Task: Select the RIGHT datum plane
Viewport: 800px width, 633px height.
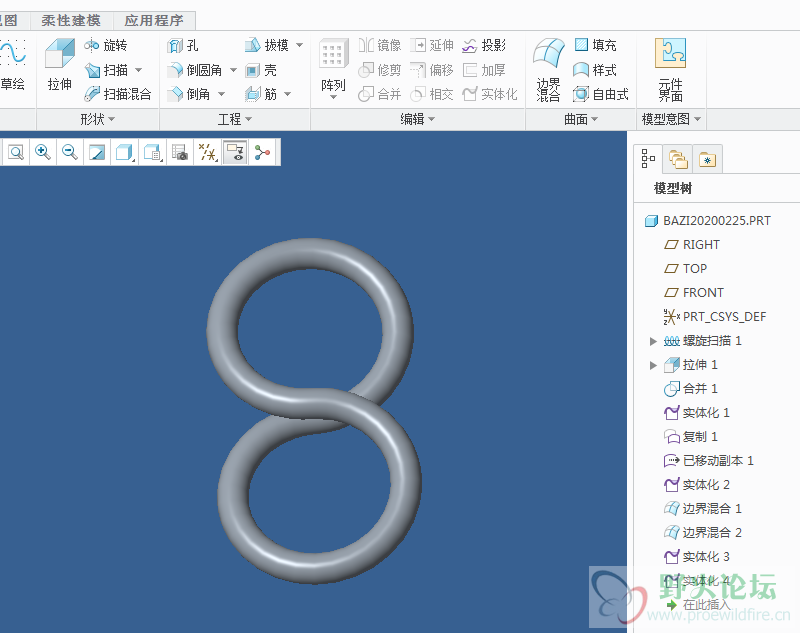Action: [x=691, y=245]
